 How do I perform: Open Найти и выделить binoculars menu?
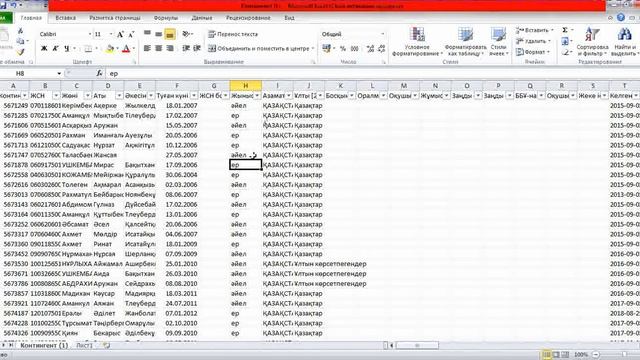click(624, 42)
